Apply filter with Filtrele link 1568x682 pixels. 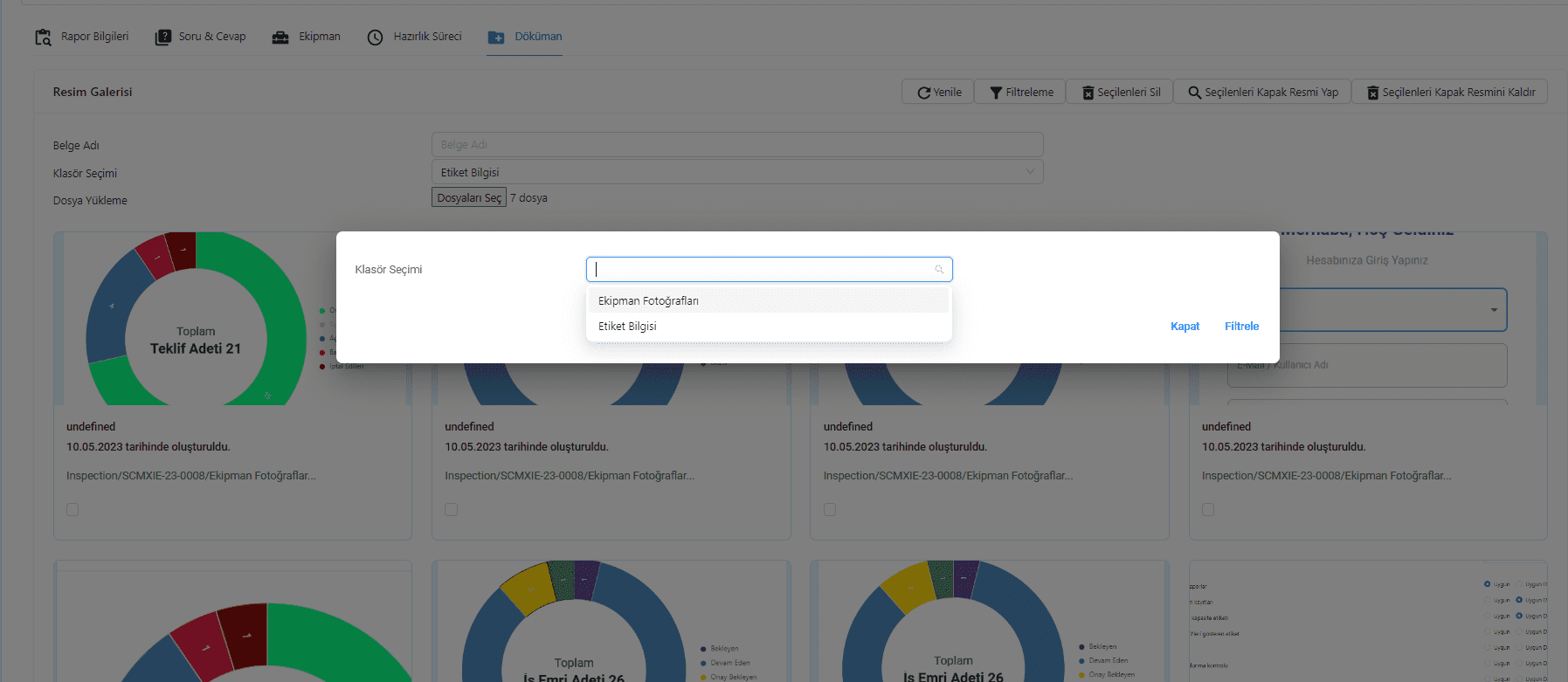1241,326
